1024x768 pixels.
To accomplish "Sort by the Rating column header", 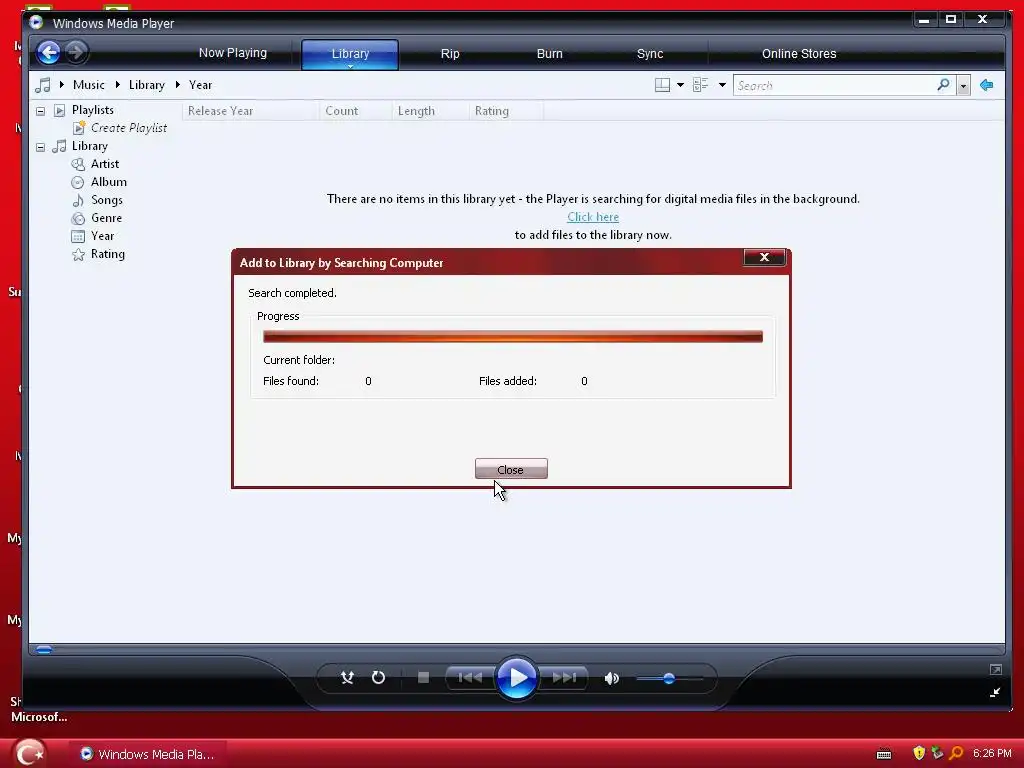I will 506,111.
